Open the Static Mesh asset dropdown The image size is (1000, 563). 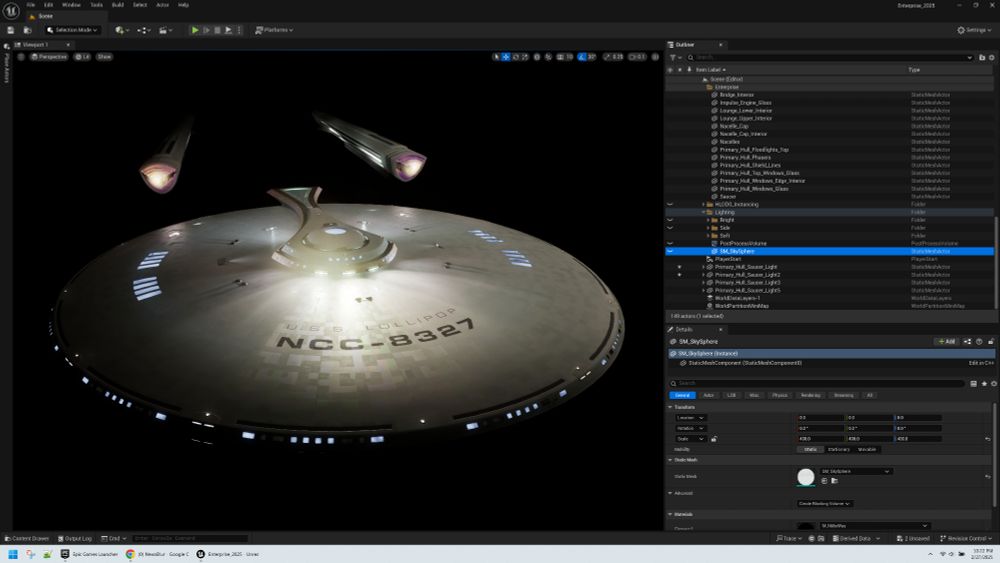(855, 471)
